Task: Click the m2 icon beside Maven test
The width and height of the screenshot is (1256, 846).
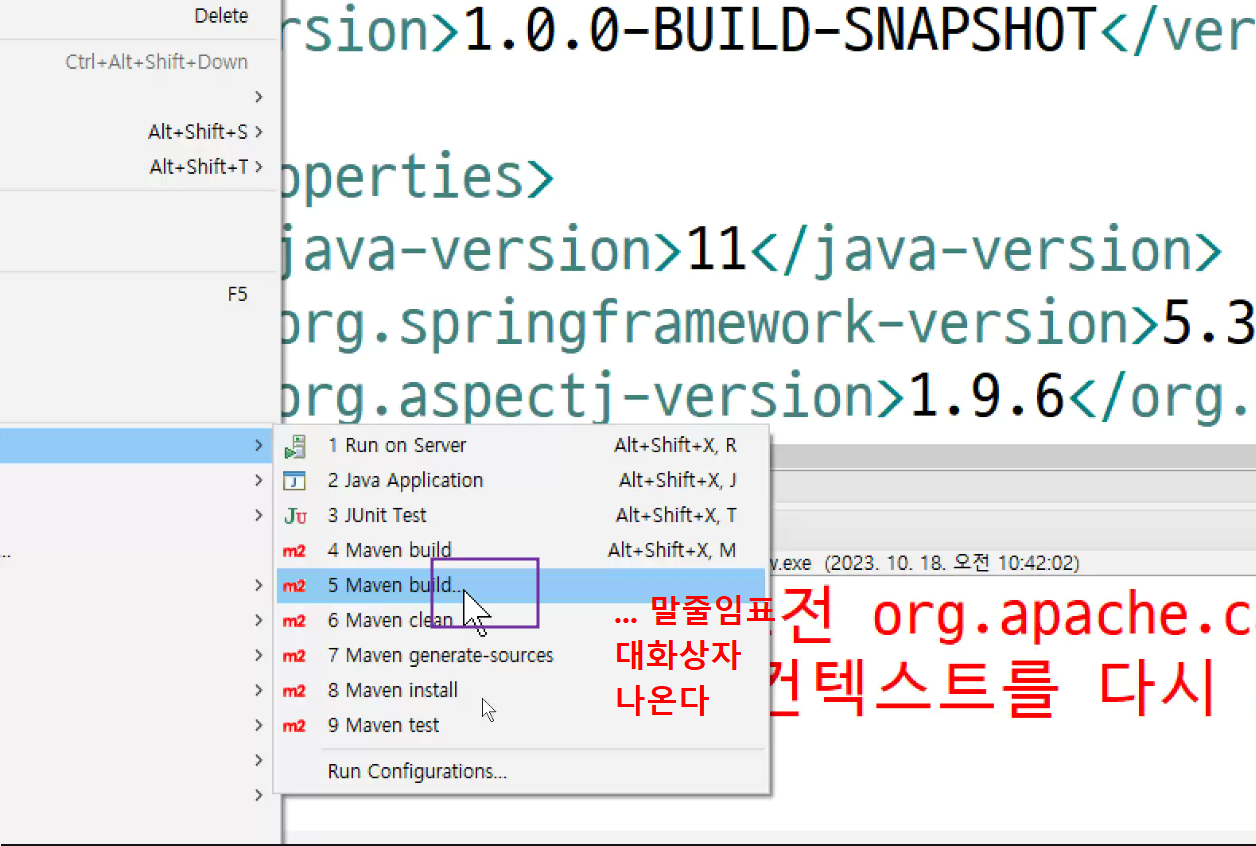Action: tap(294, 726)
